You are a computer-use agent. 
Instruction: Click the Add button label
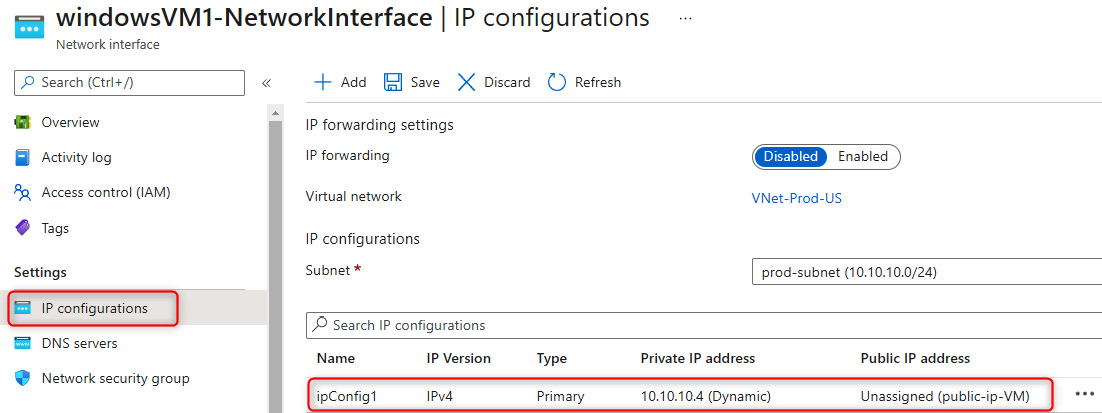point(354,82)
